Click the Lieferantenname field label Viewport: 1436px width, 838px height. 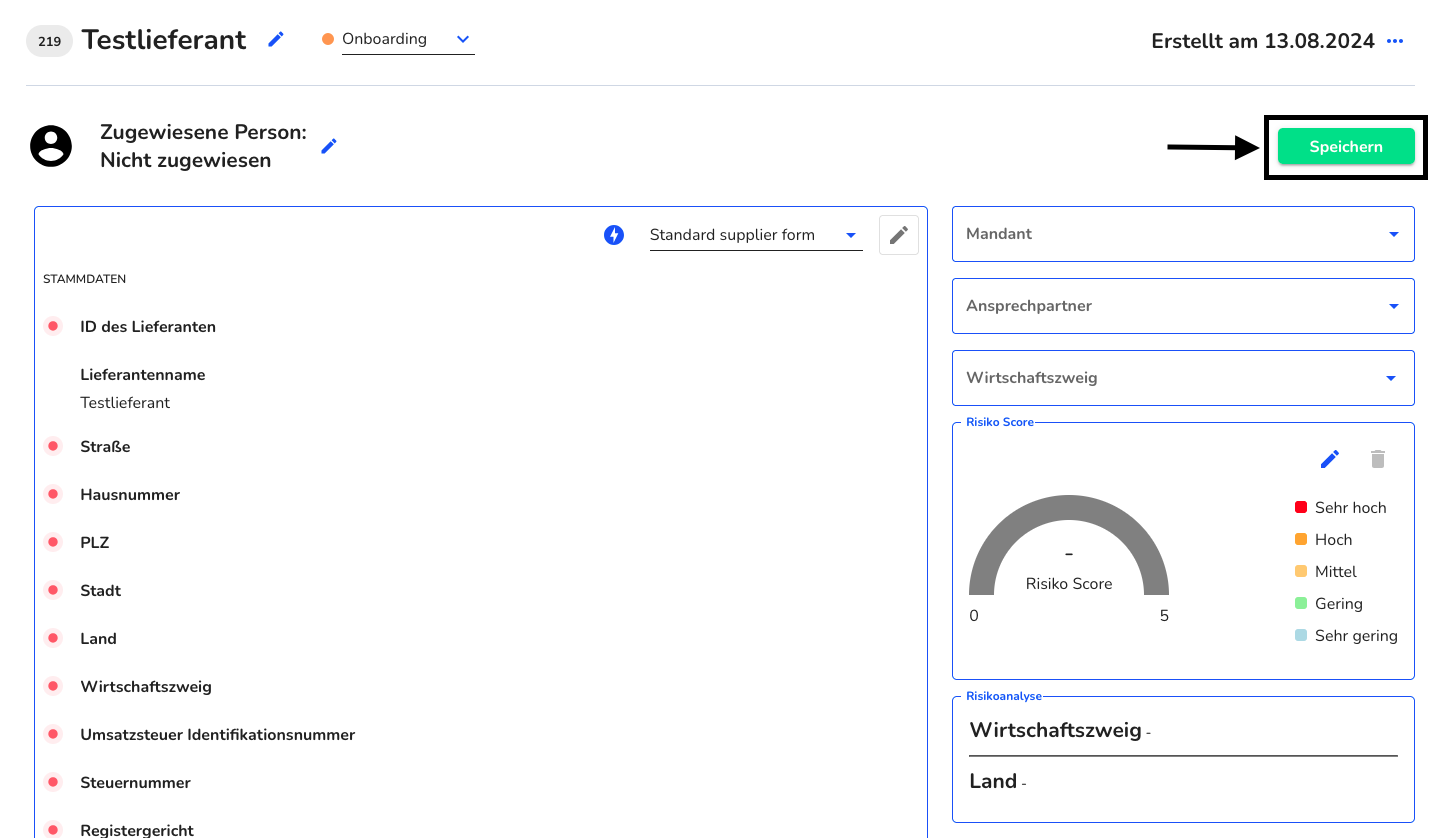[x=143, y=375]
